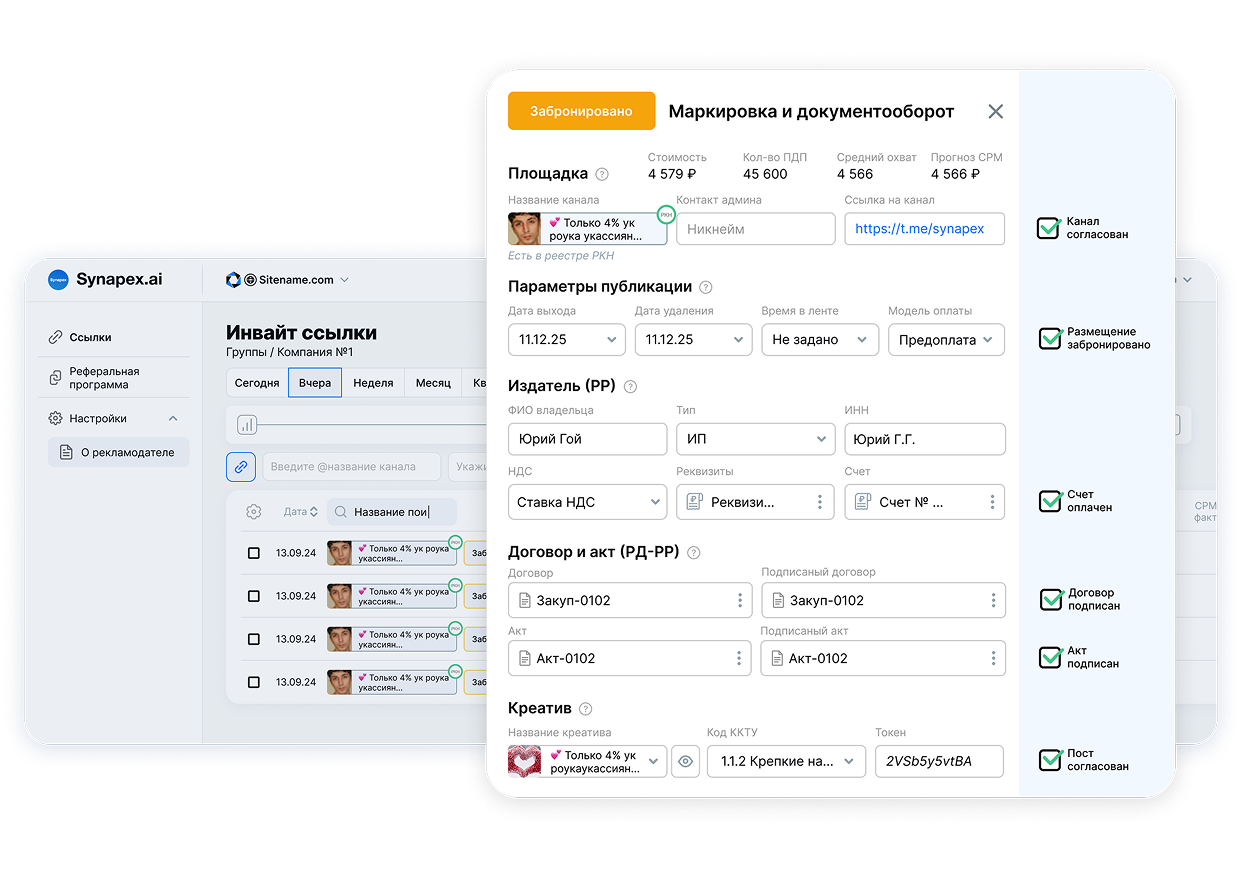
Task: Open Ставка НДС dropdown
Action: coord(587,502)
